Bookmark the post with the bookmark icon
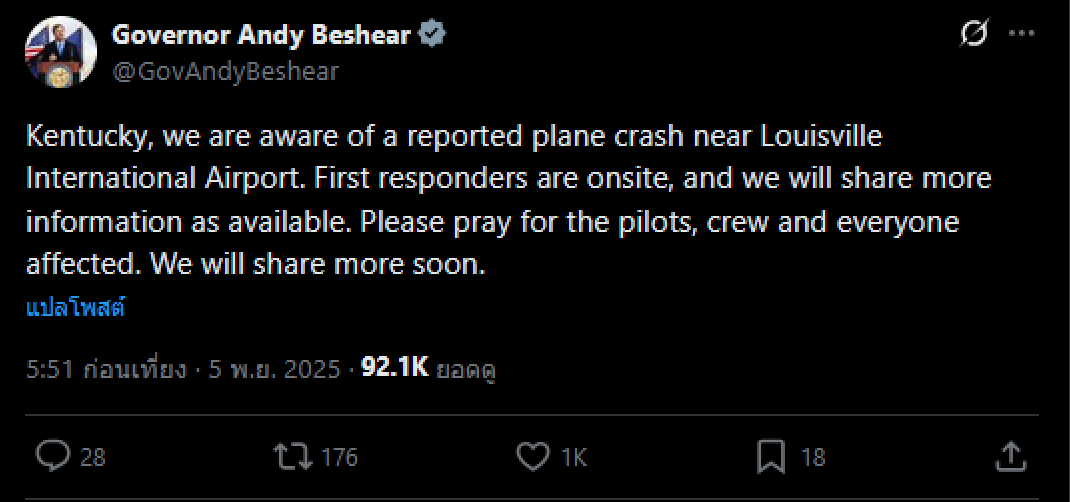This screenshot has width=1070, height=502. click(771, 457)
